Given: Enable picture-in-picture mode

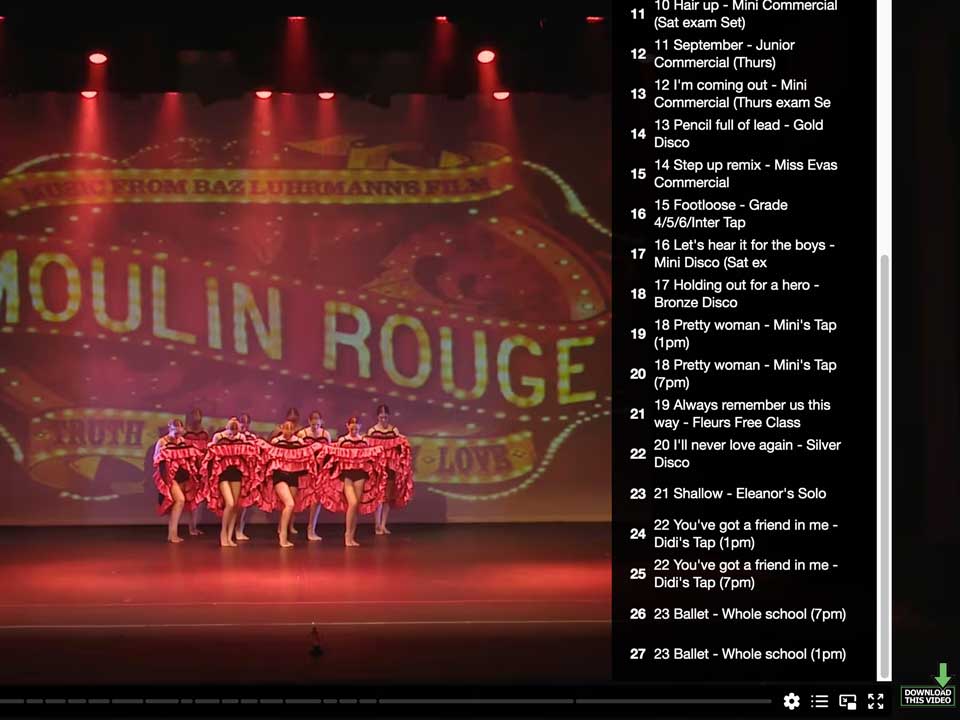Looking at the screenshot, I should point(847,702).
